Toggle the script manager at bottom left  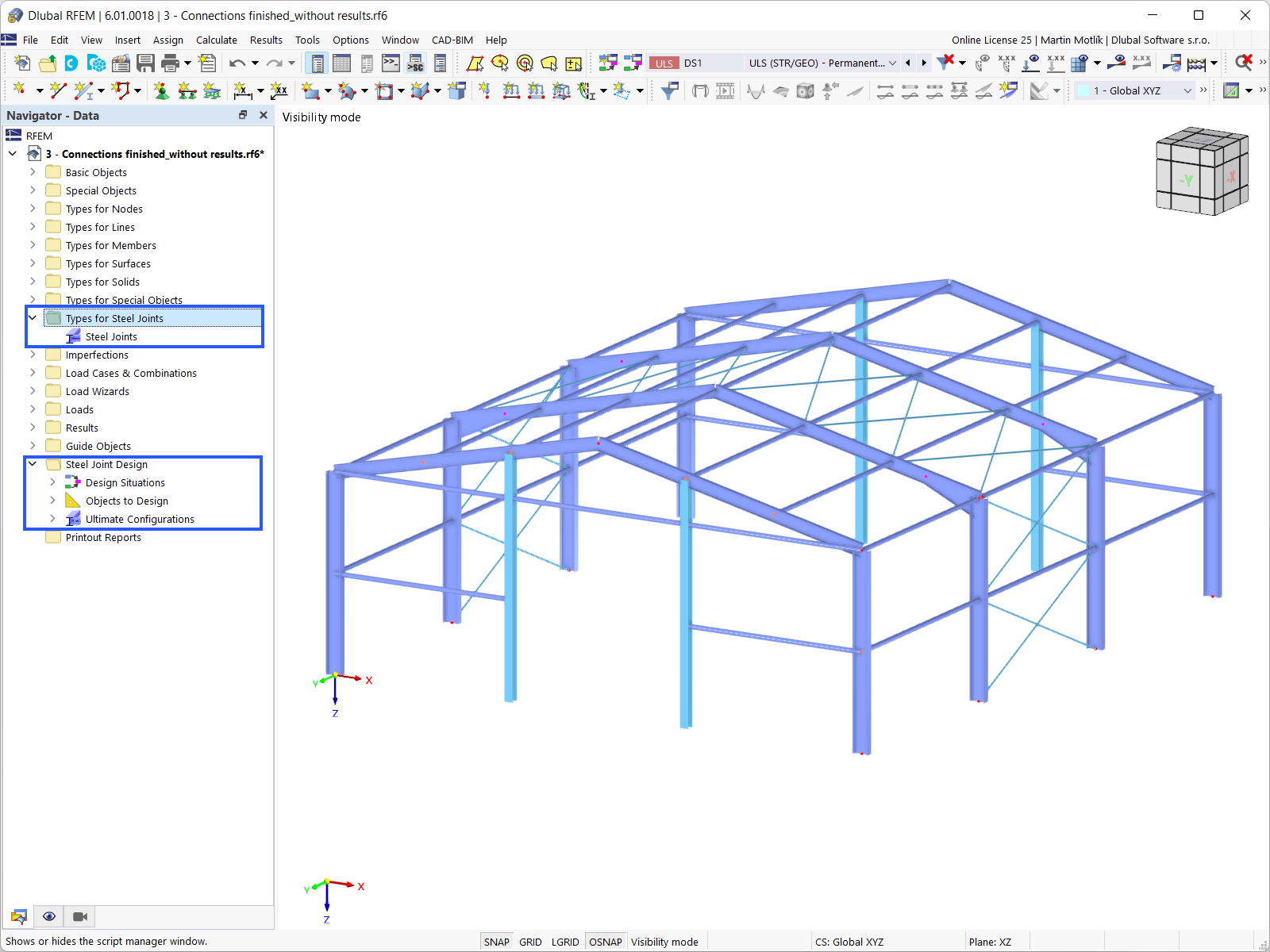pyautogui.click(x=18, y=916)
